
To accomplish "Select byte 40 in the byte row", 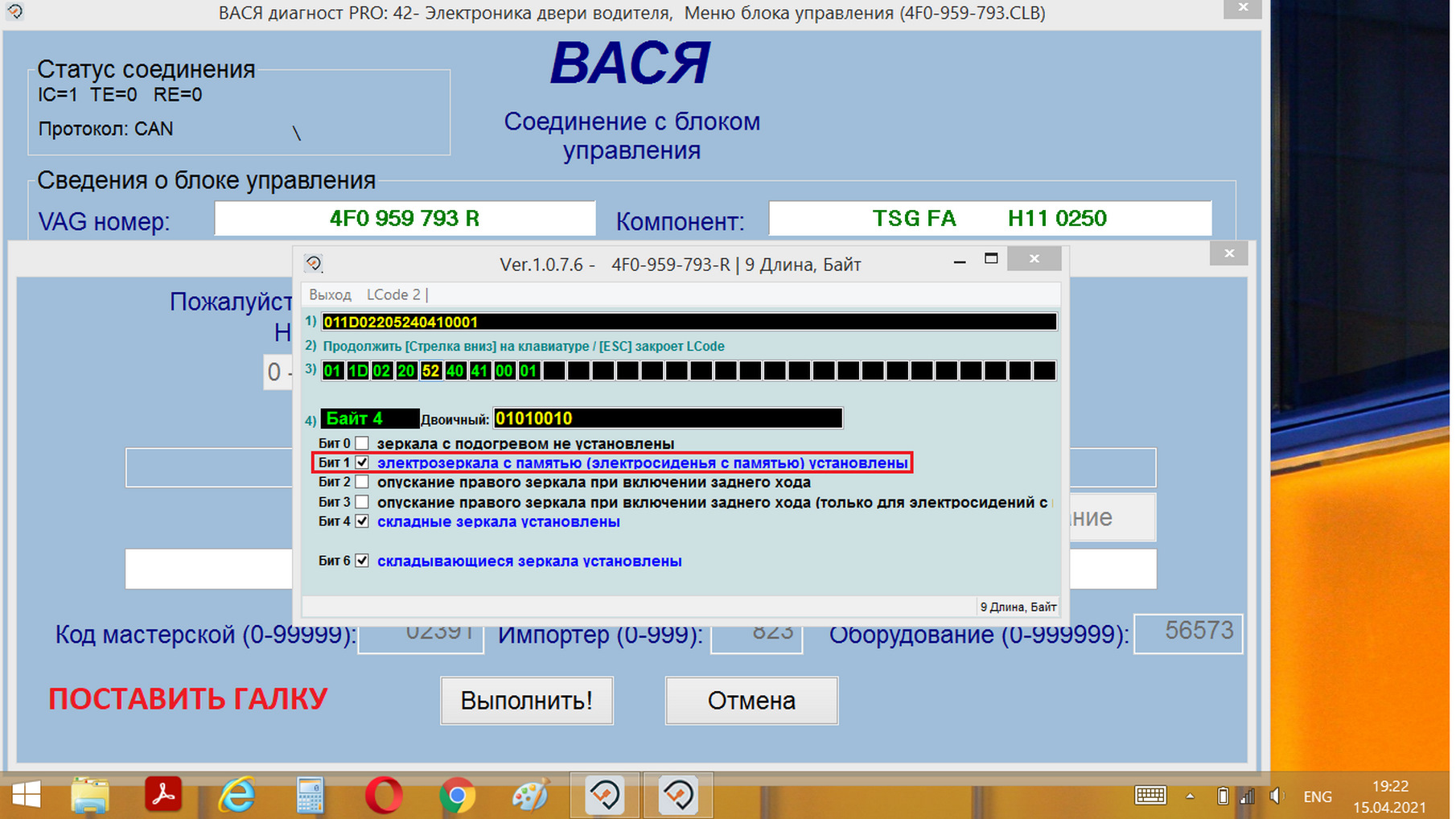I will pos(455,371).
